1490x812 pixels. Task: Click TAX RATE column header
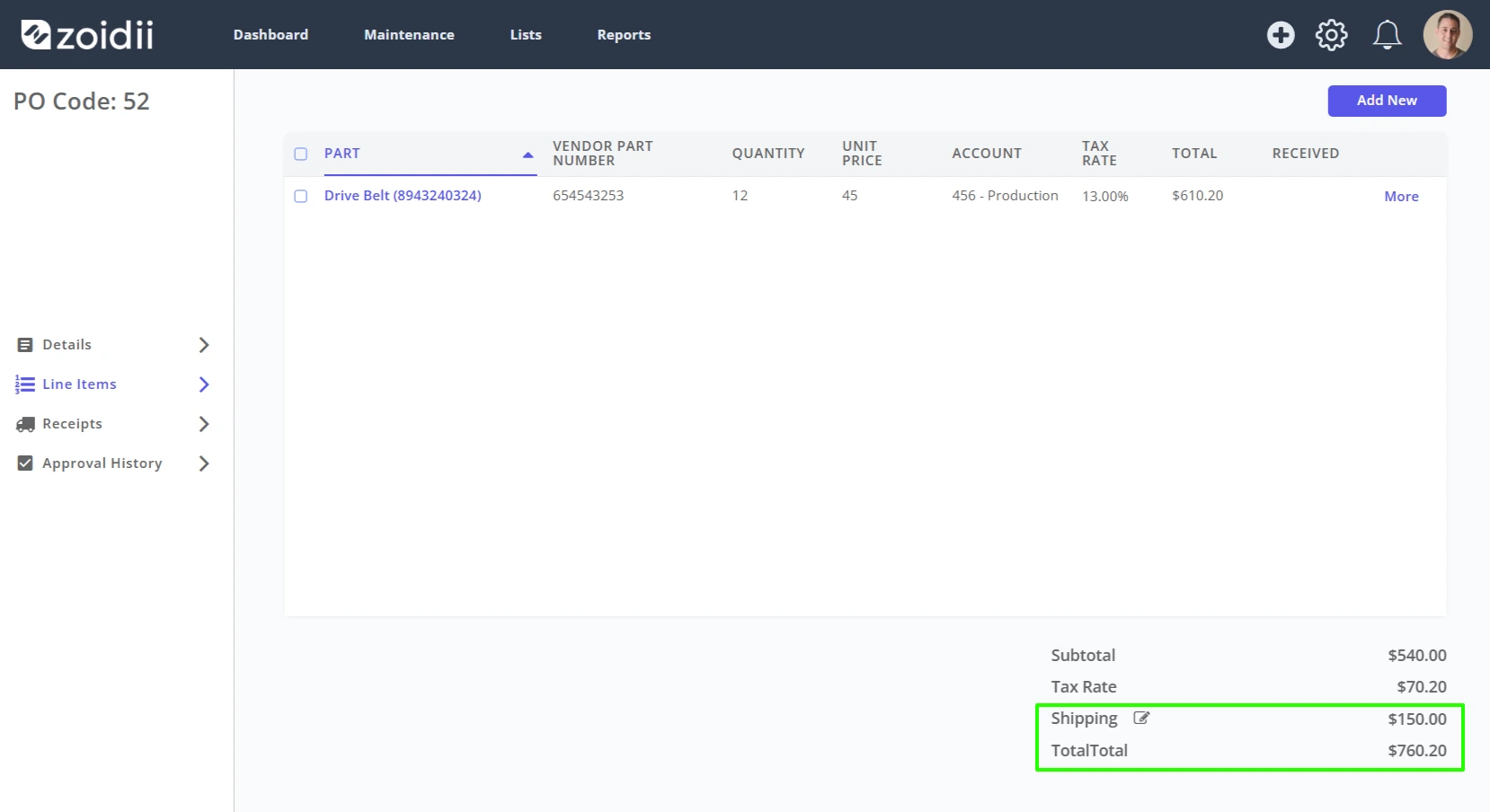tap(1099, 154)
